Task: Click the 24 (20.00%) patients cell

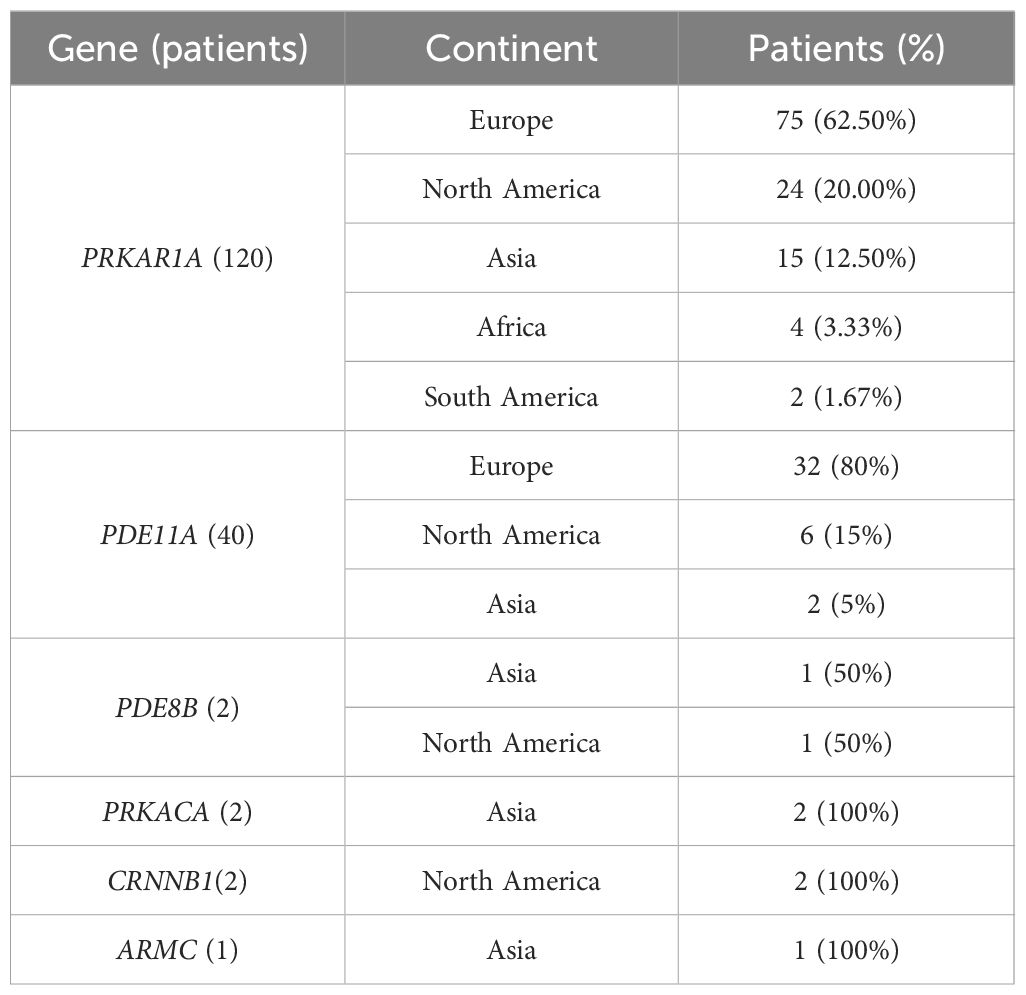Action: (x=846, y=189)
